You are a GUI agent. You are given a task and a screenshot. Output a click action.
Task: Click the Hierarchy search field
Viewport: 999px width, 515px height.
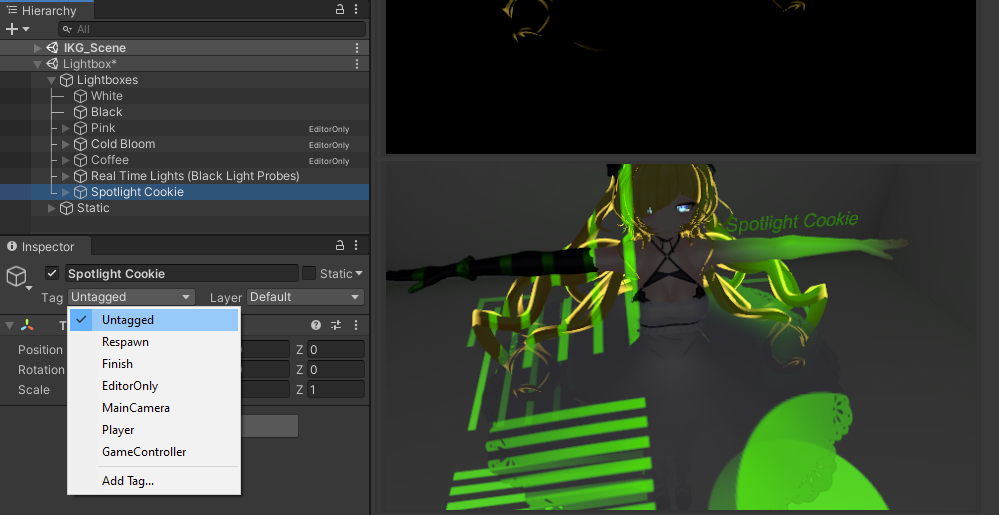click(212, 29)
